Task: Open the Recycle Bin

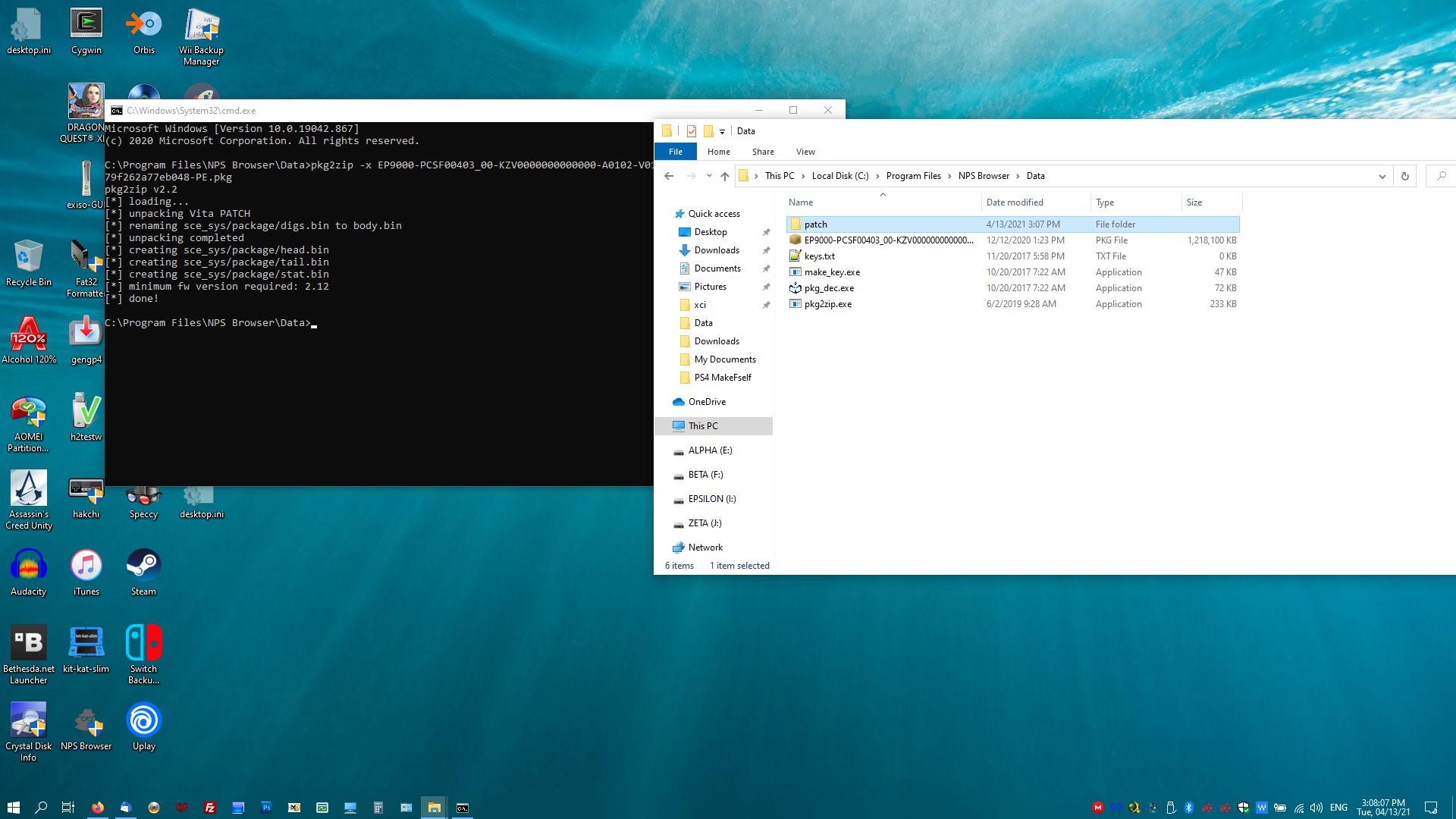Action: click(x=29, y=263)
